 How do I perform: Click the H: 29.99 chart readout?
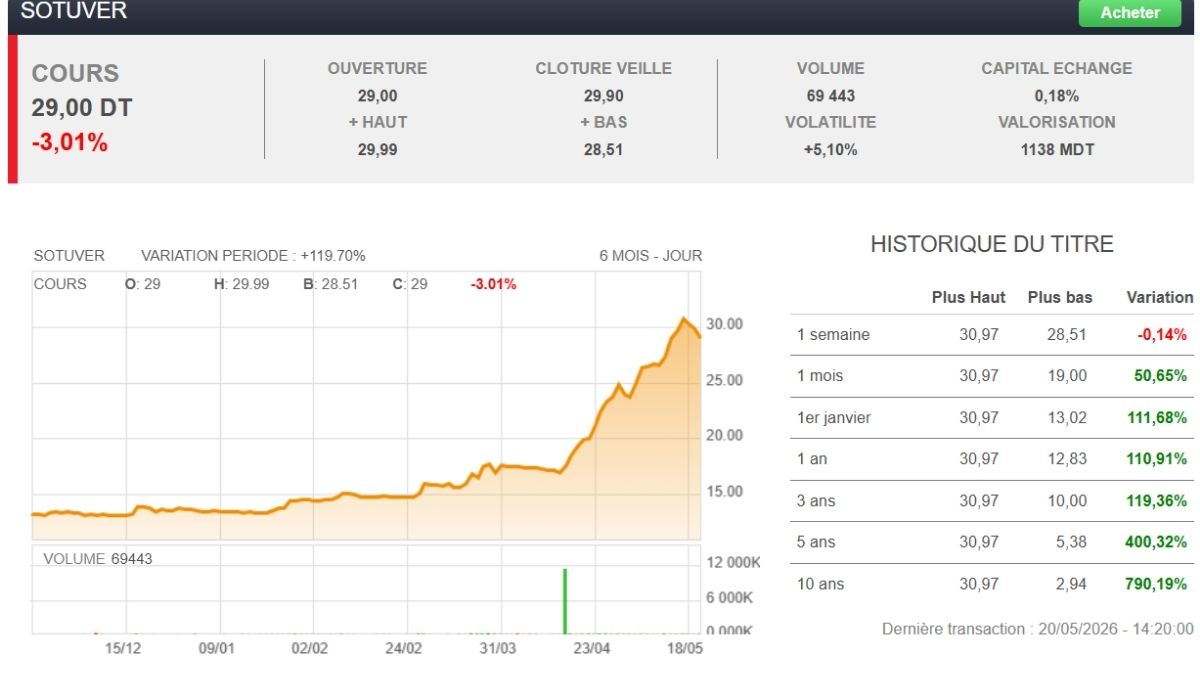(x=242, y=284)
